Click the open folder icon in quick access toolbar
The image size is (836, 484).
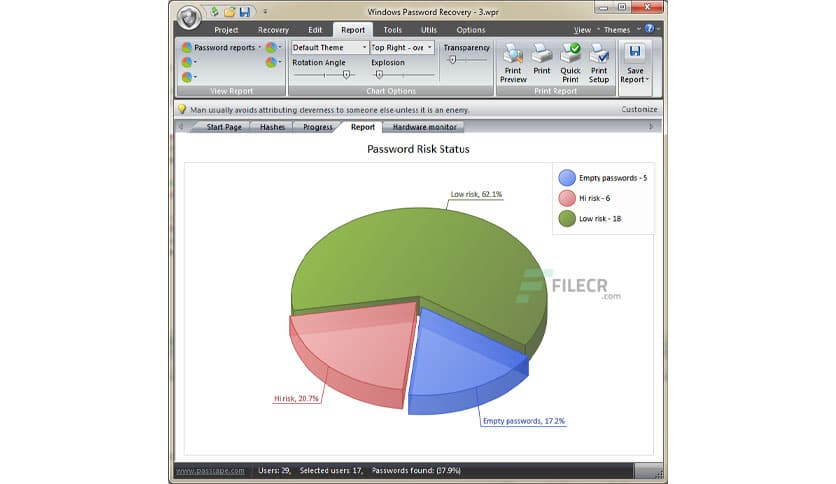(230, 12)
